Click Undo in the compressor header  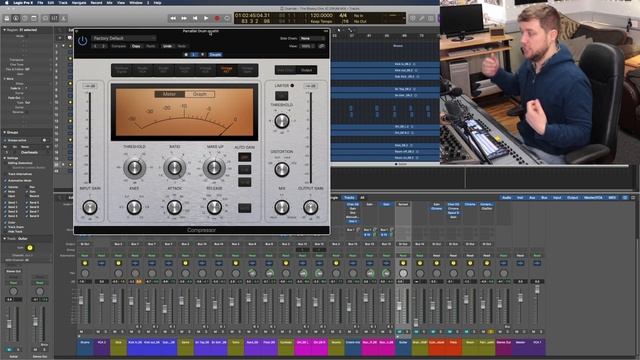point(167,46)
